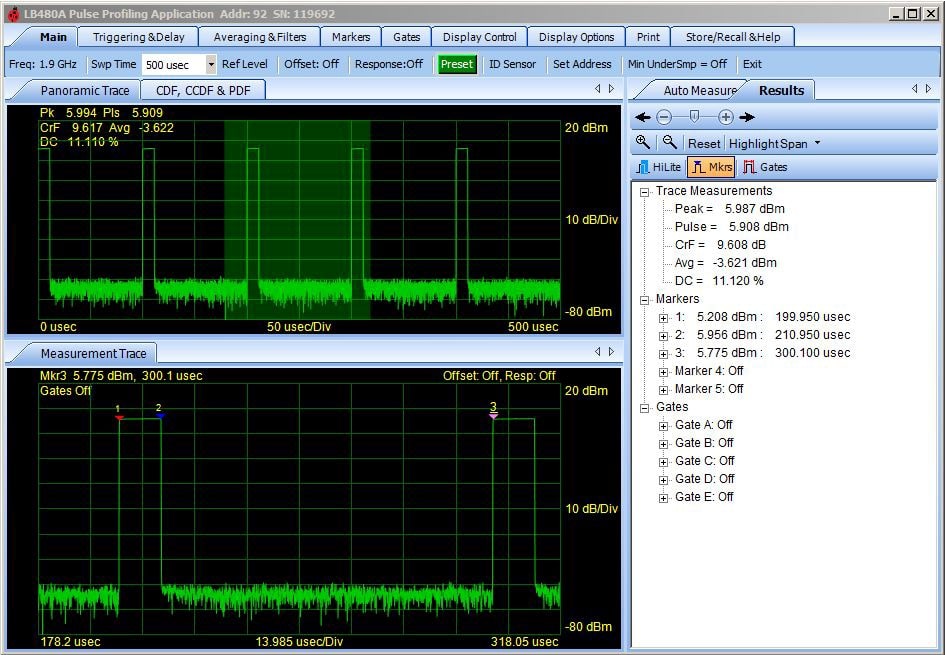Switch to the Triggering & Delay tab
The width and height of the screenshot is (945, 655).
pyautogui.click(x=138, y=37)
